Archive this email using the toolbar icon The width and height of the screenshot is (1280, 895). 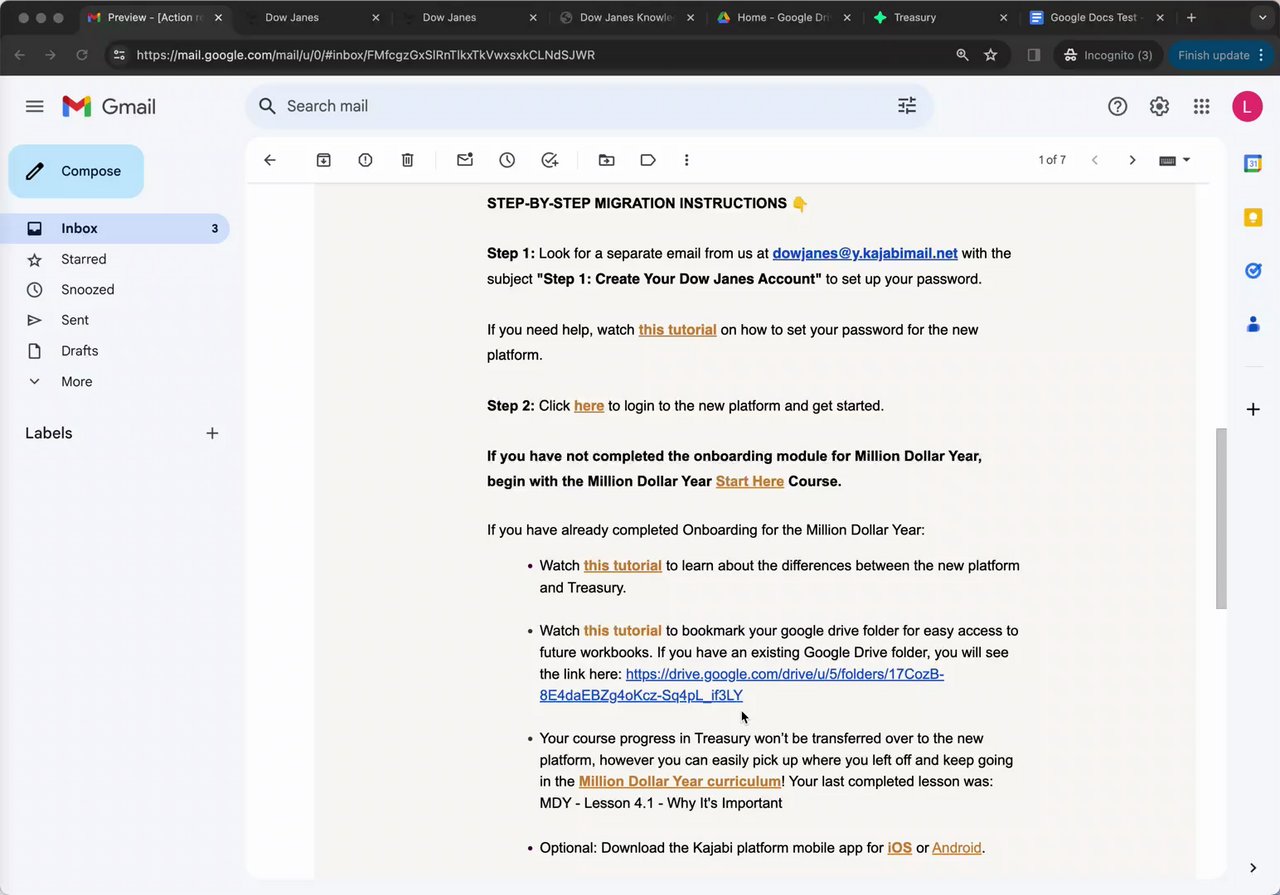(323, 160)
